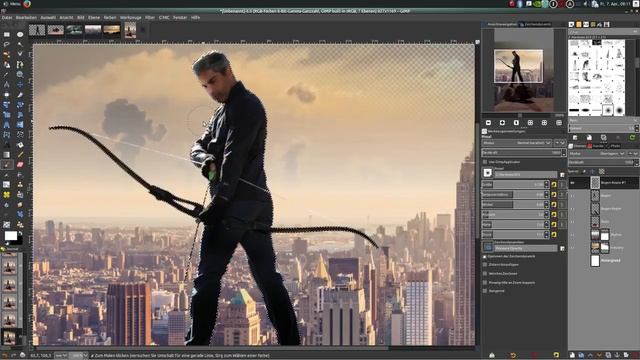Viewport: 640px width, 360px height.
Task: Toggle lock alpha channel for layer
Action: tap(601, 172)
